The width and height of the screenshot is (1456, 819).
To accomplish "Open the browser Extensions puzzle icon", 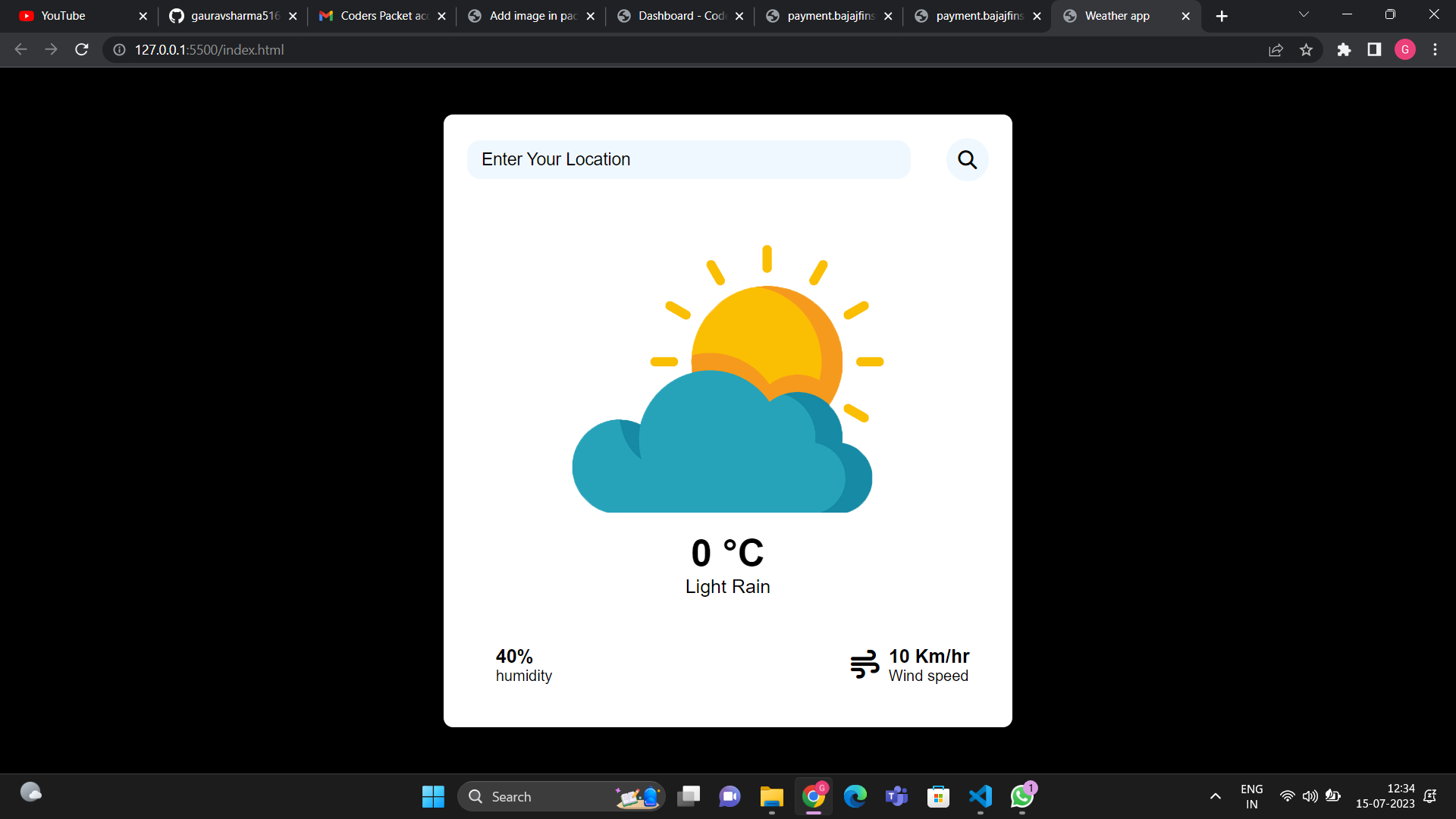I will click(x=1344, y=50).
